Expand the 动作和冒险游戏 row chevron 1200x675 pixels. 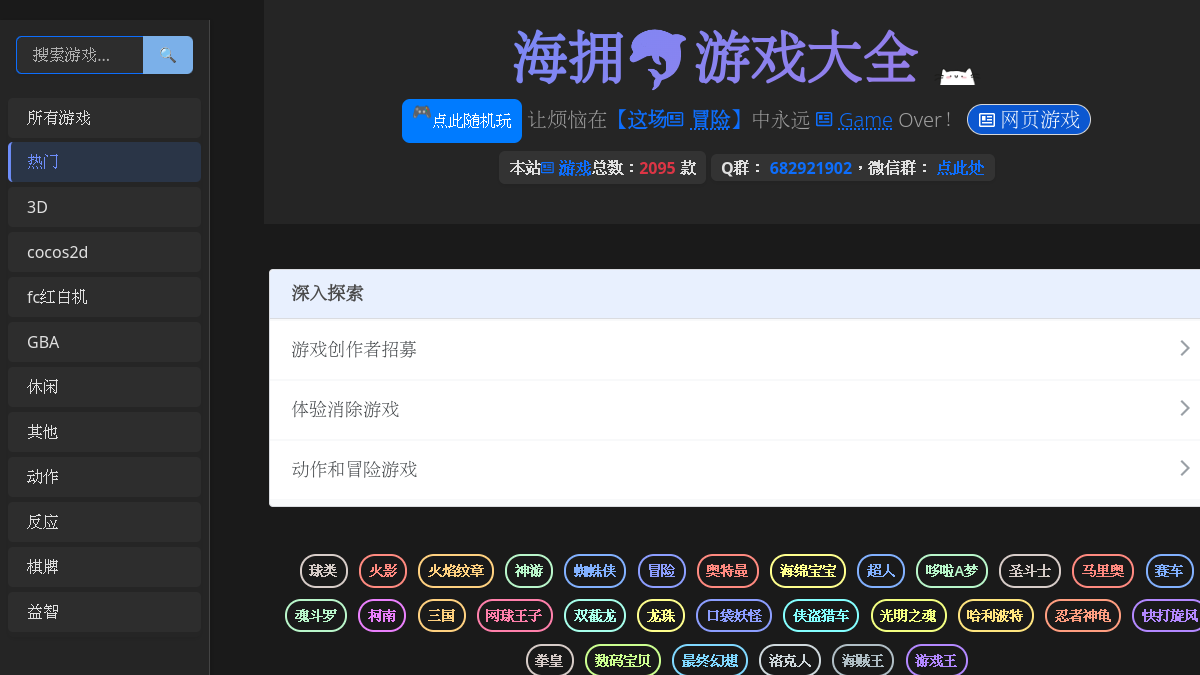[1185, 468]
